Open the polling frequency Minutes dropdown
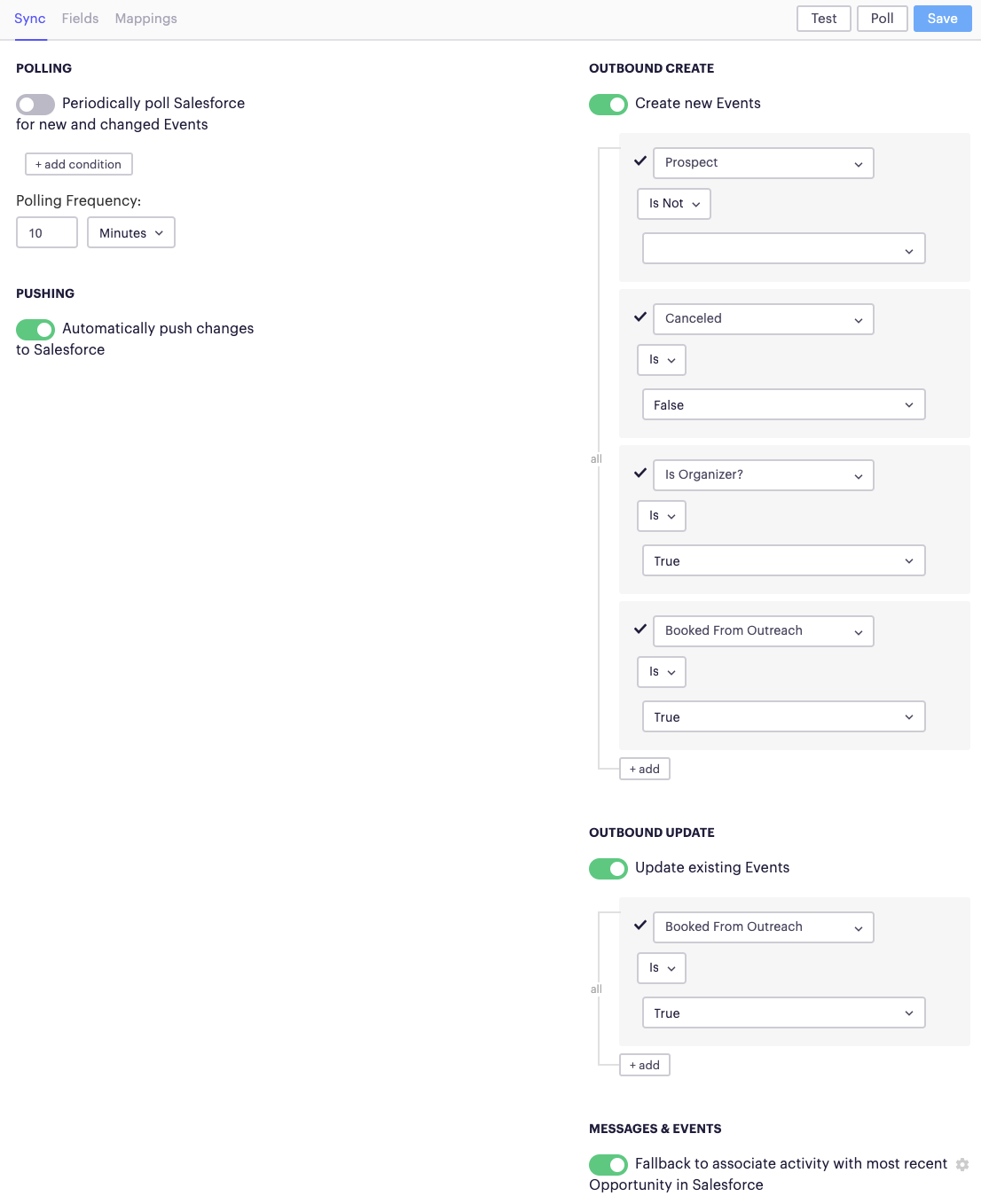The width and height of the screenshot is (981, 1204). coord(130,232)
